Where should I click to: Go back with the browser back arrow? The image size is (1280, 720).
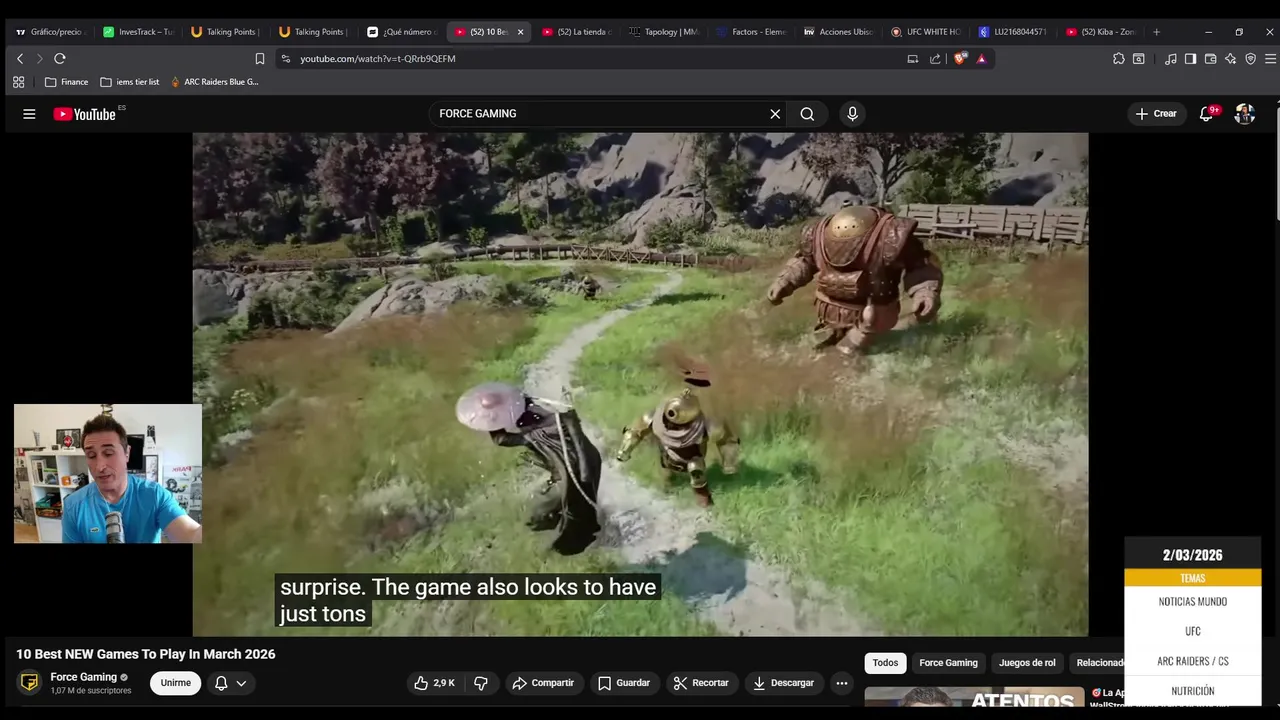point(19,59)
